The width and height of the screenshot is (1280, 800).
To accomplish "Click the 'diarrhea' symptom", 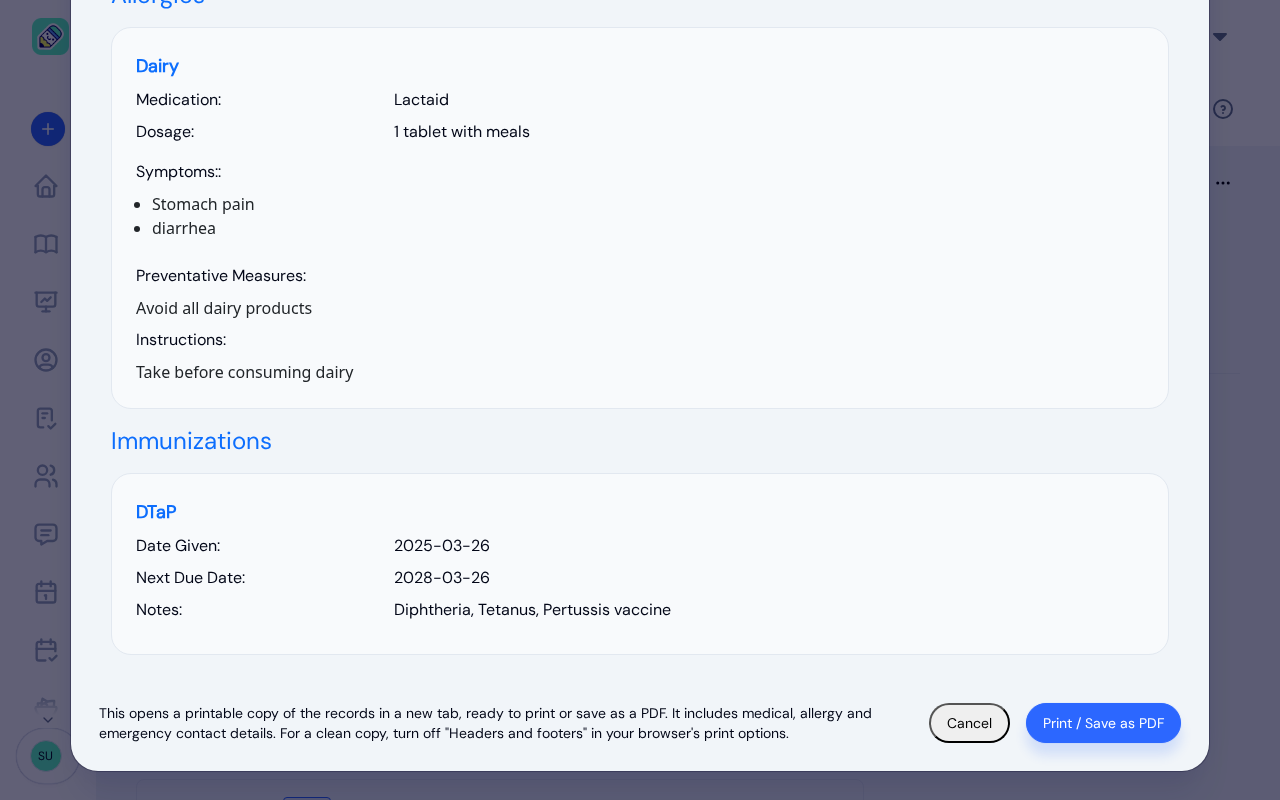I will pos(184,228).
